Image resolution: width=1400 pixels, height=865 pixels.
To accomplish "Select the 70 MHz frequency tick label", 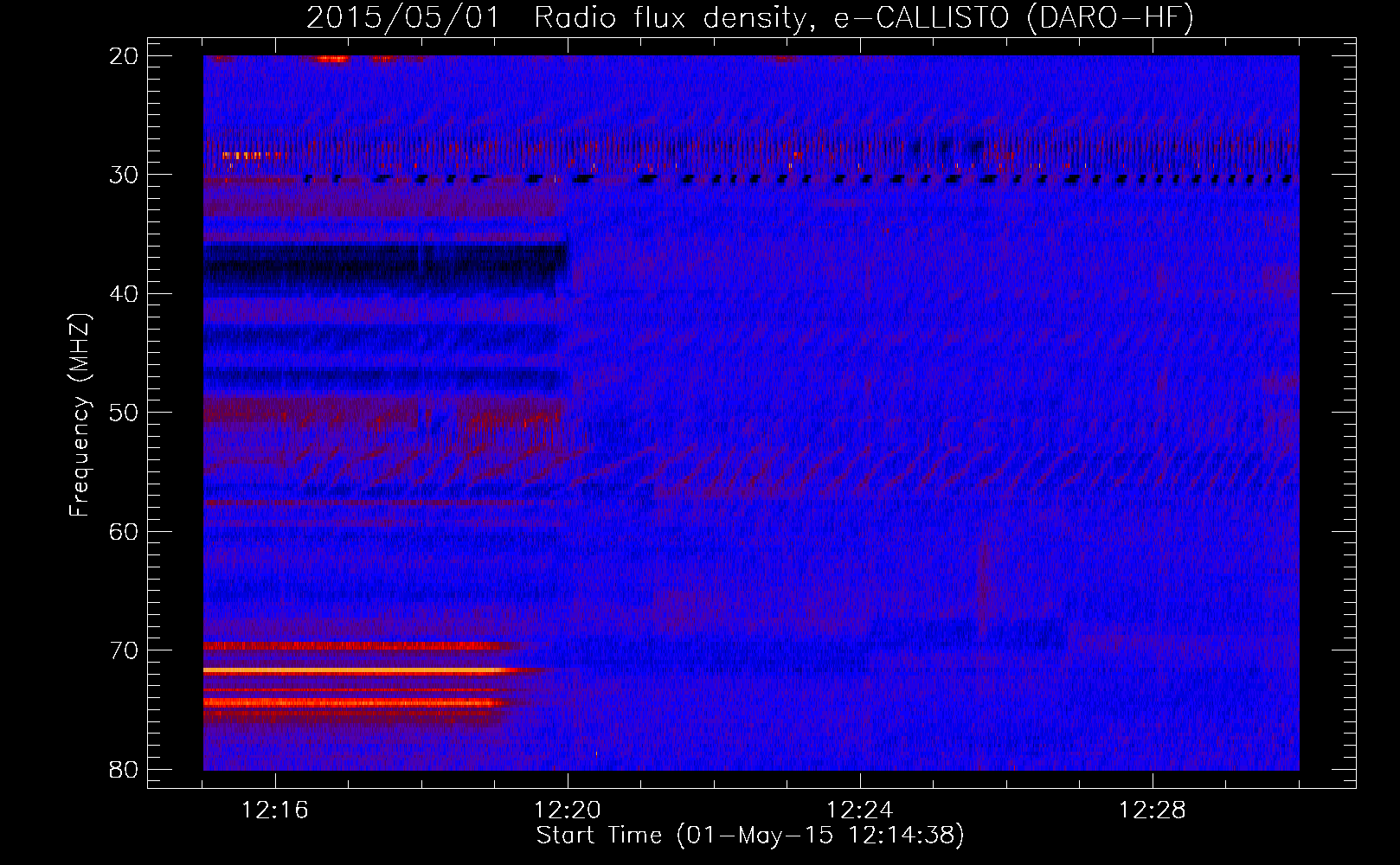I will click(125, 650).
